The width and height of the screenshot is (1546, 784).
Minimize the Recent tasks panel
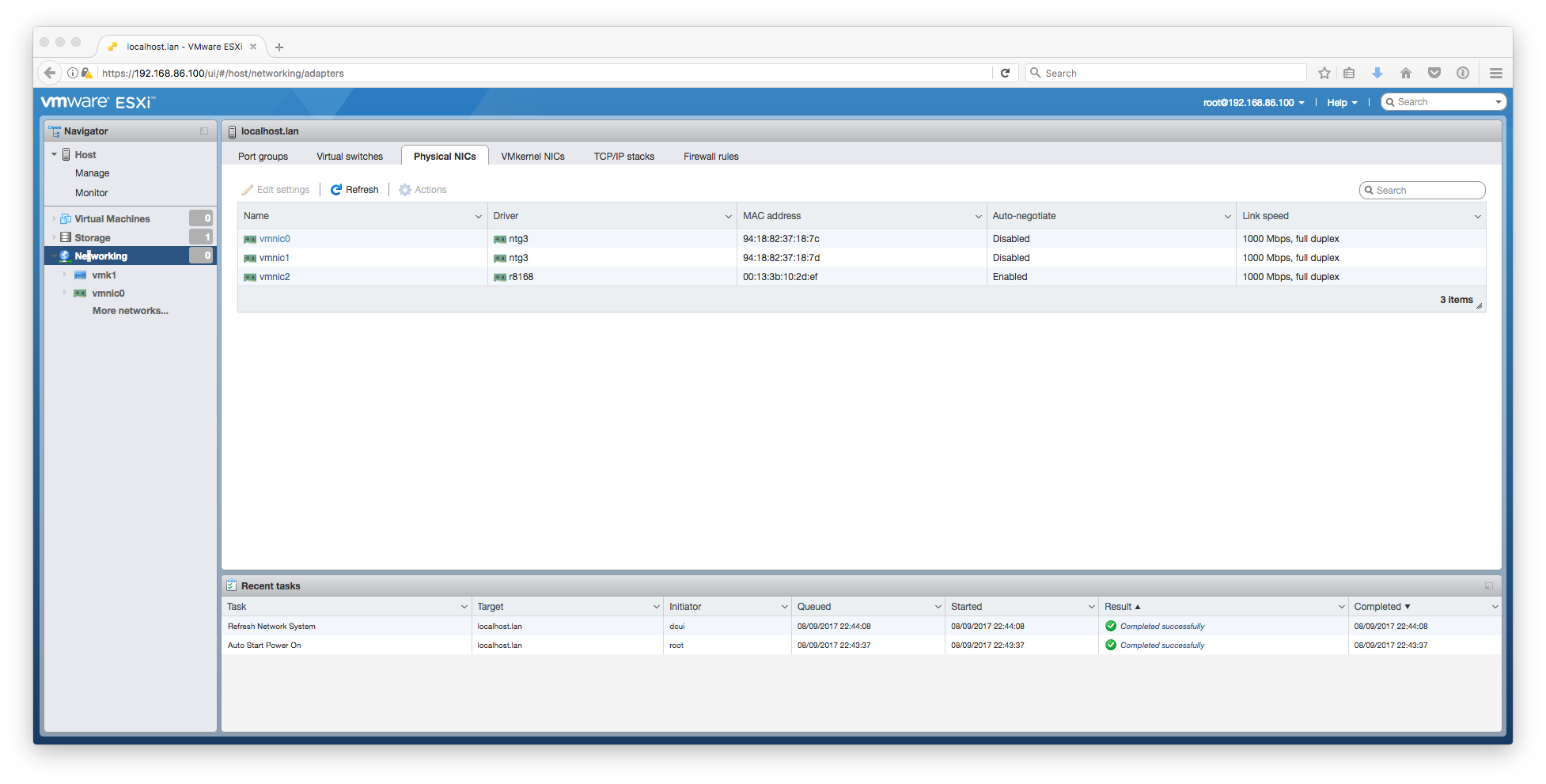pos(1489,586)
